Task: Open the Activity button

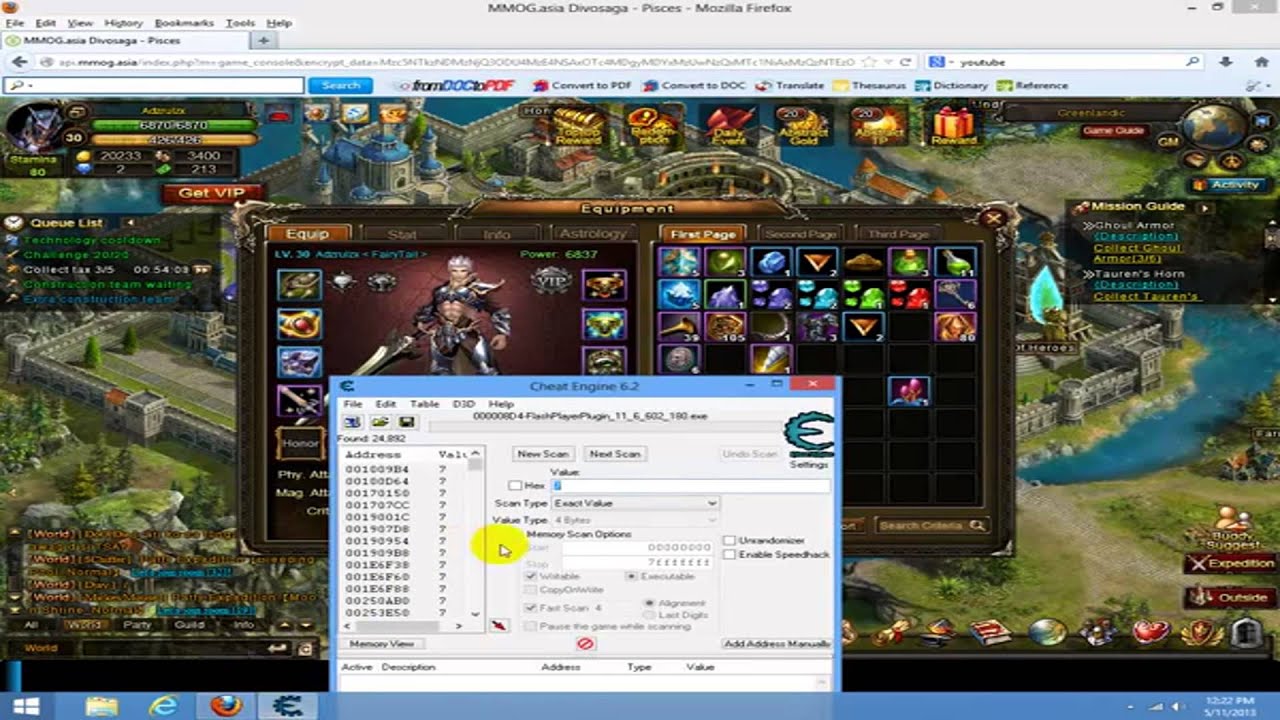Action: pos(1227,185)
